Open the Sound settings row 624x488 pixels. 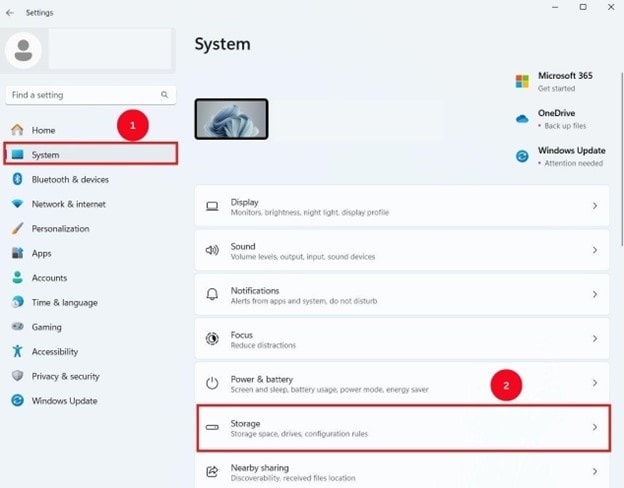(402, 250)
